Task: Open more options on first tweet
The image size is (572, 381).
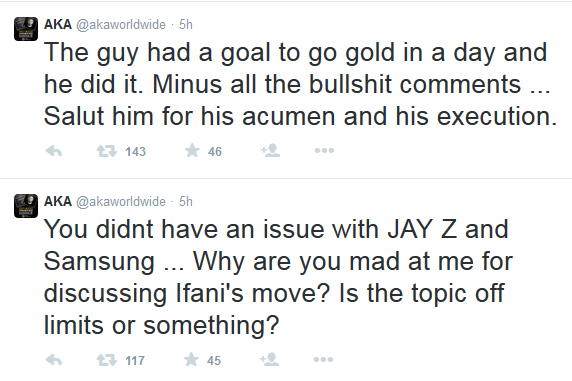Action: (324, 150)
